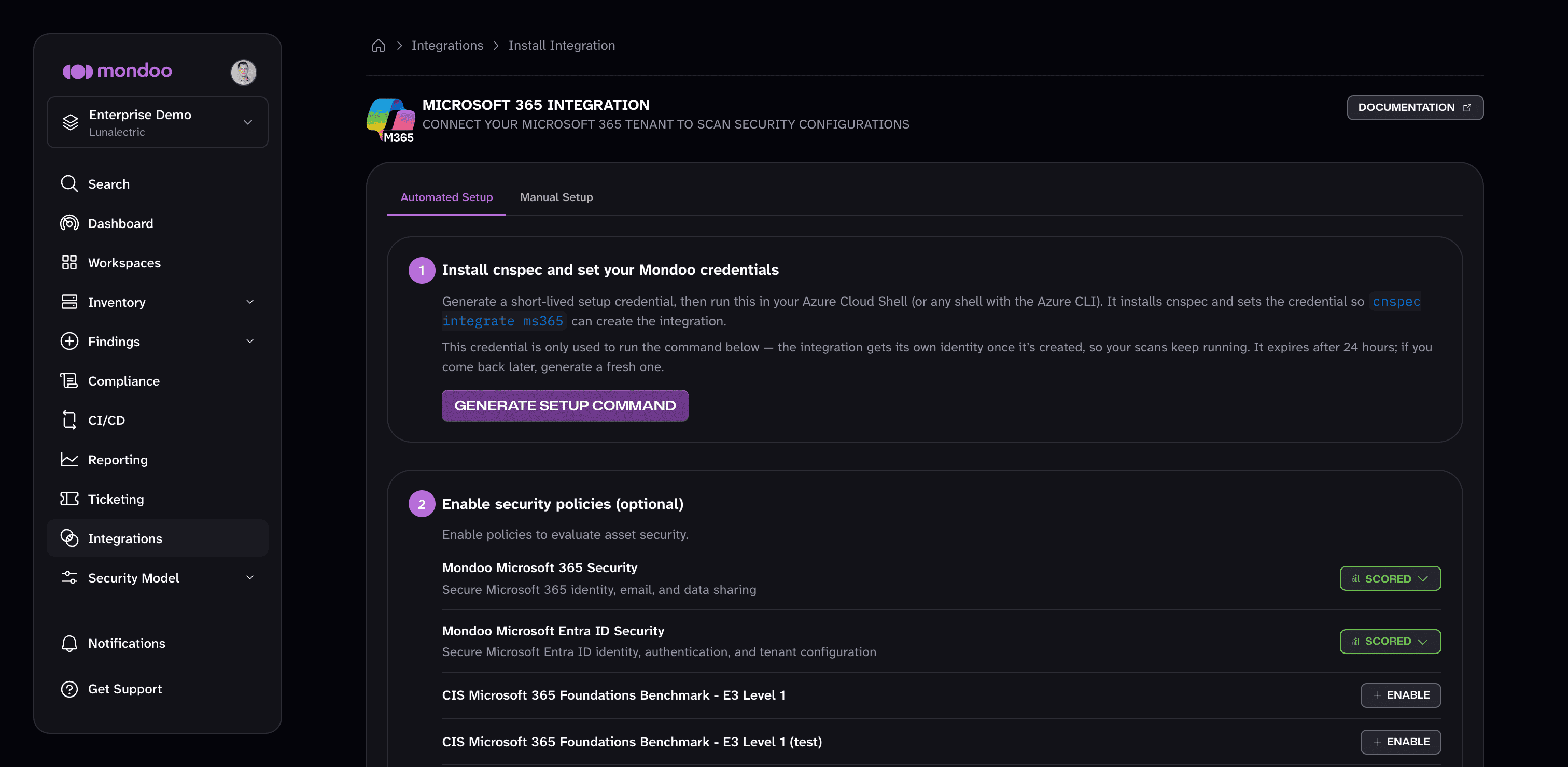
Task: Expand the Findings submenu chevron
Action: (249, 341)
